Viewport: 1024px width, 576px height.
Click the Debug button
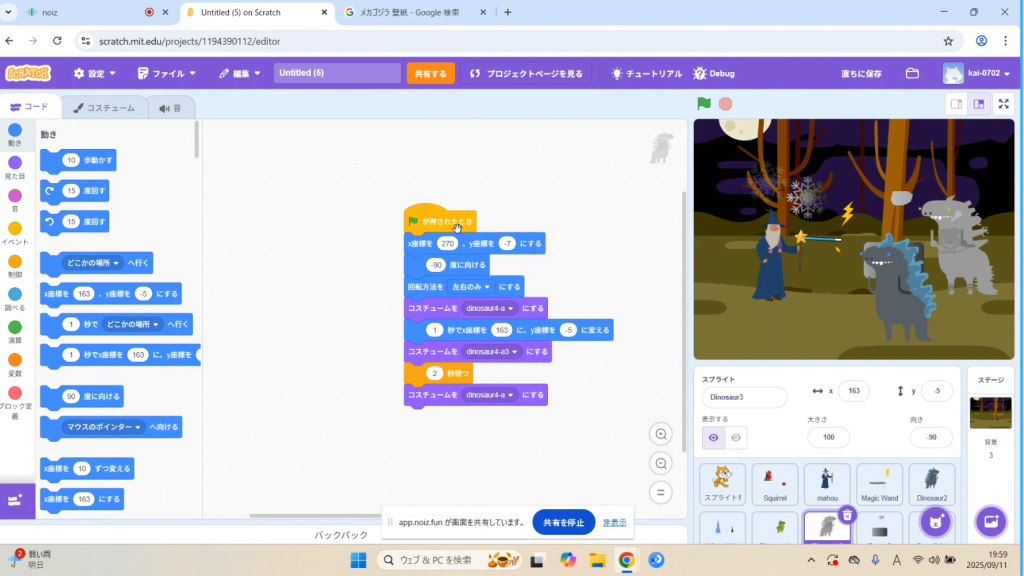coord(714,73)
